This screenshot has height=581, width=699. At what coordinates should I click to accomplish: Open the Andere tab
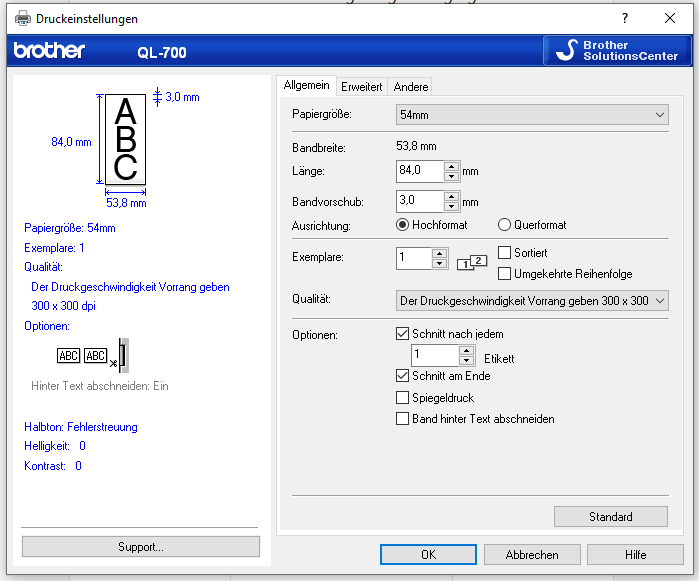click(410, 87)
